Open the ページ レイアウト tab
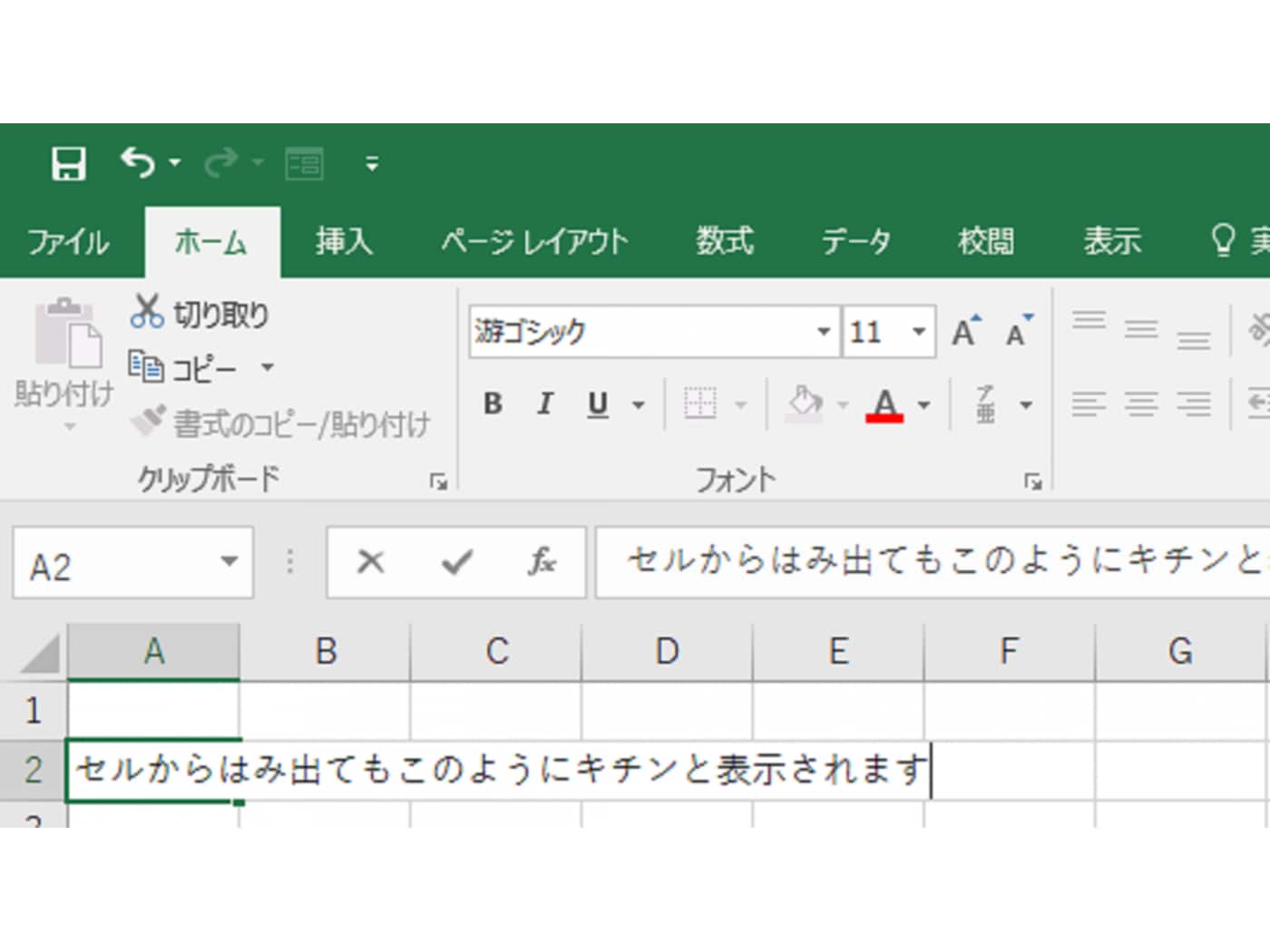1270x952 pixels. pos(533,241)
